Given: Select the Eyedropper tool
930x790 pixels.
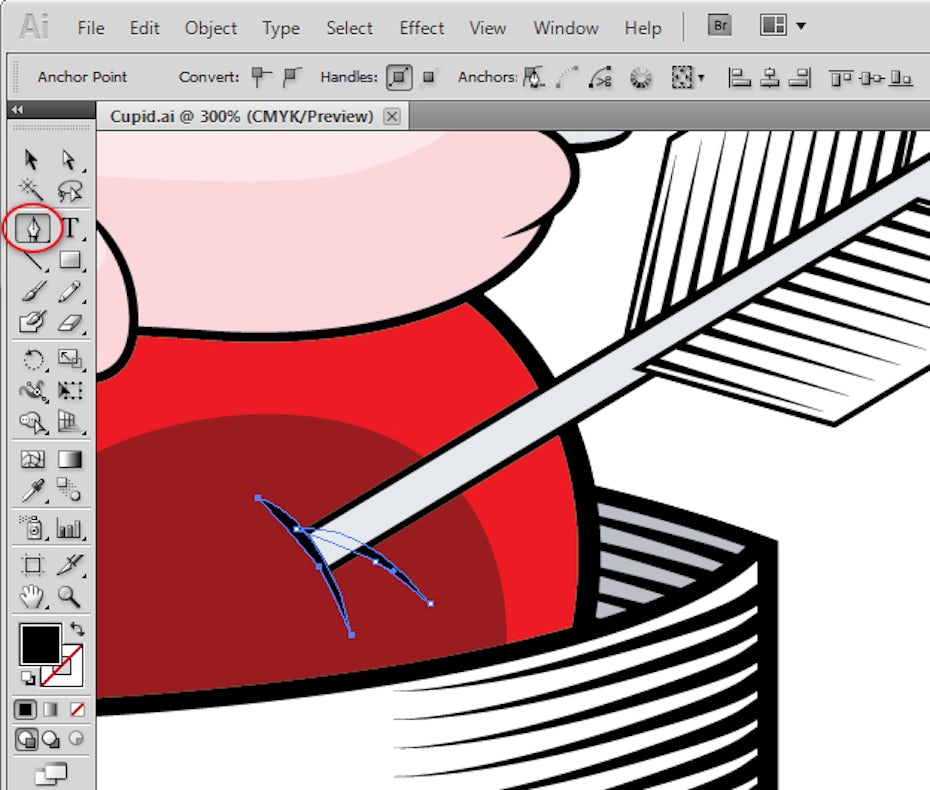Looking at the screenshot, I should pyautogui.click(x=33, y=490).
